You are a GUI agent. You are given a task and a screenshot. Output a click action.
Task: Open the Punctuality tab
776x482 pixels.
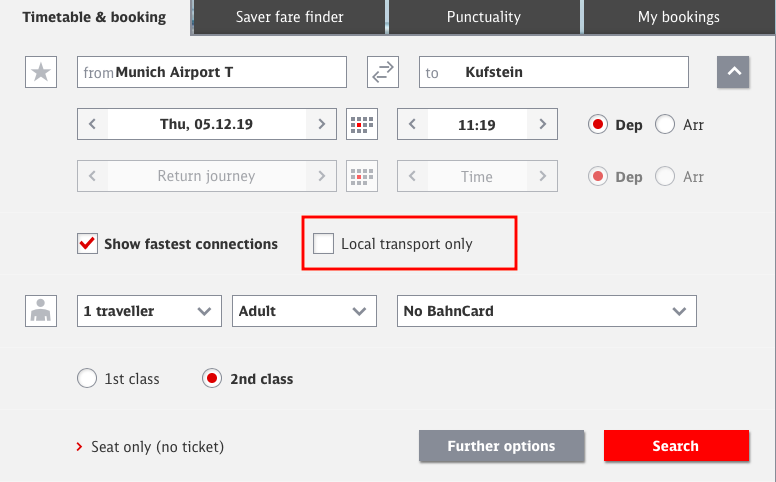(x=484, y=17)
